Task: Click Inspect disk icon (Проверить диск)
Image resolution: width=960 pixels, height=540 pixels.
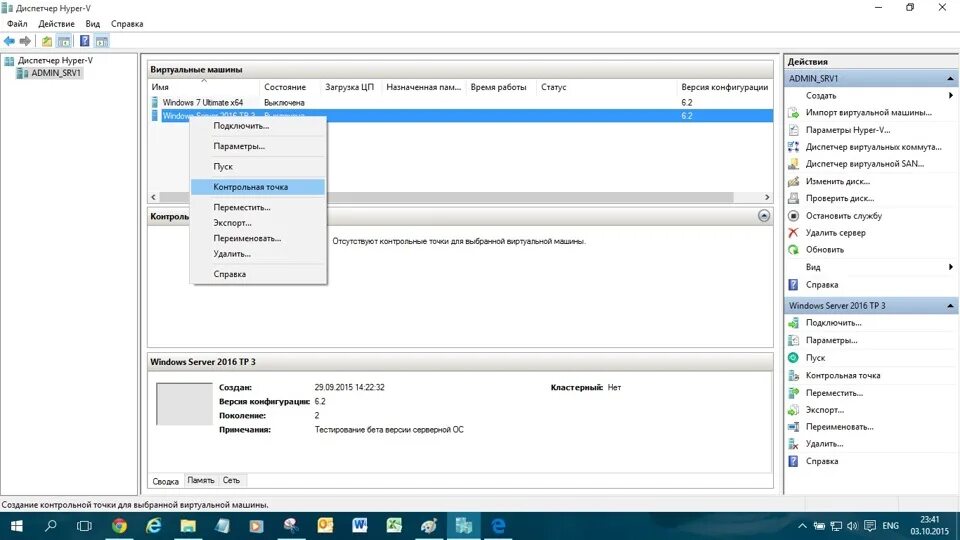Action: pos(793,198)
